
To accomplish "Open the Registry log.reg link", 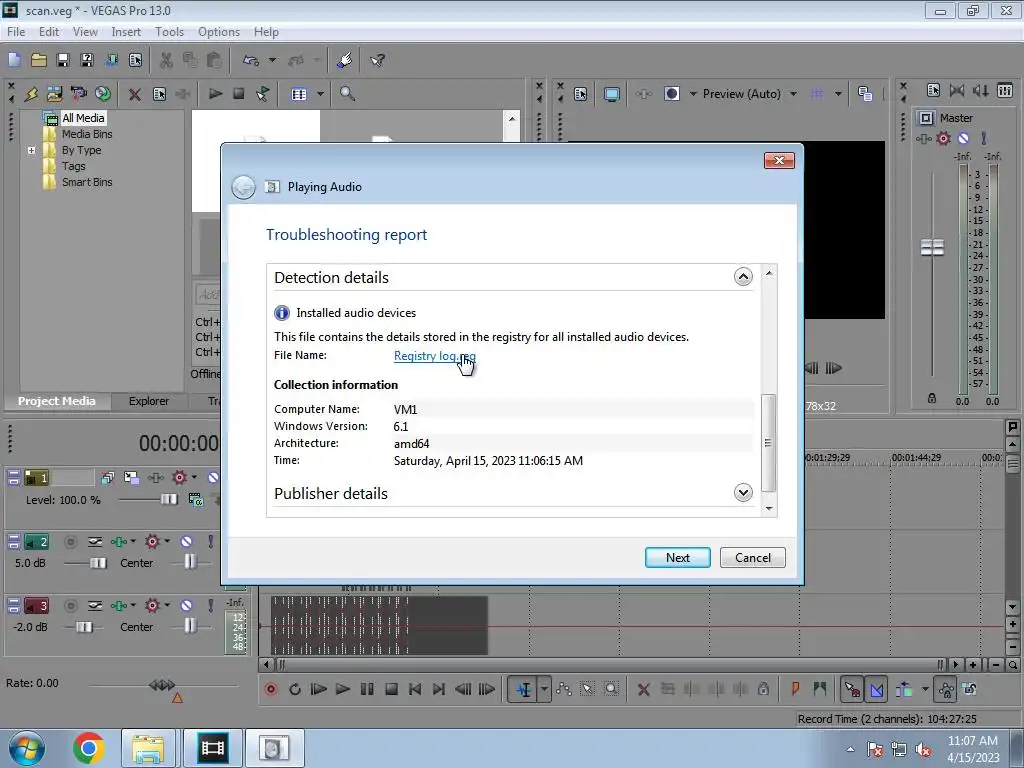I will [434, 356].
